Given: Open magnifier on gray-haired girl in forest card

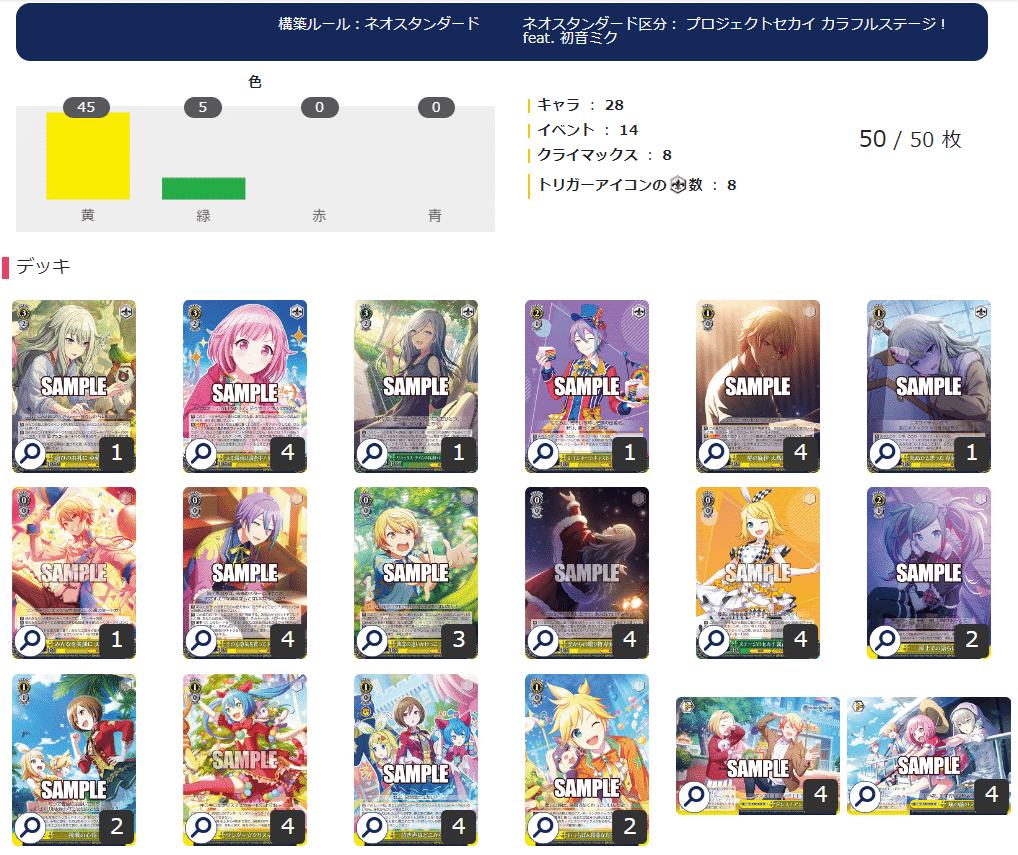Looking at the screenshot, I should (x=372, y=454).
